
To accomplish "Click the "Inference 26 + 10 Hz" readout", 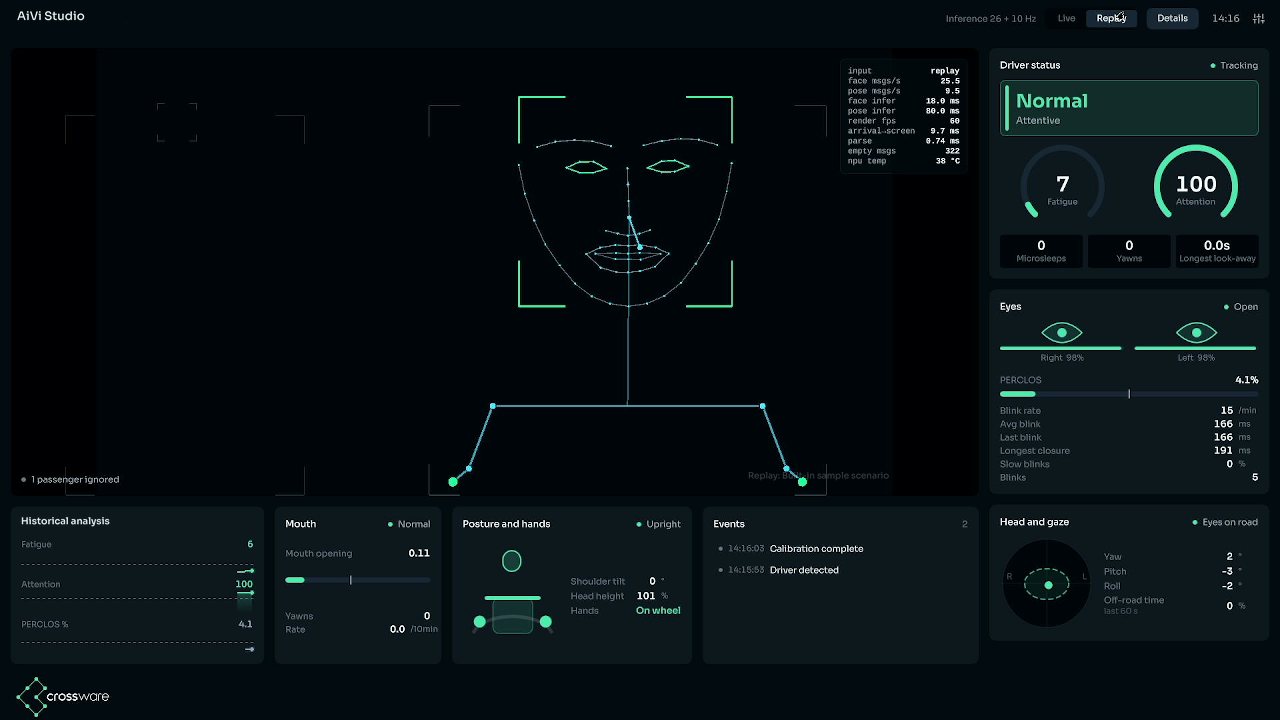I will click(991, 19).
